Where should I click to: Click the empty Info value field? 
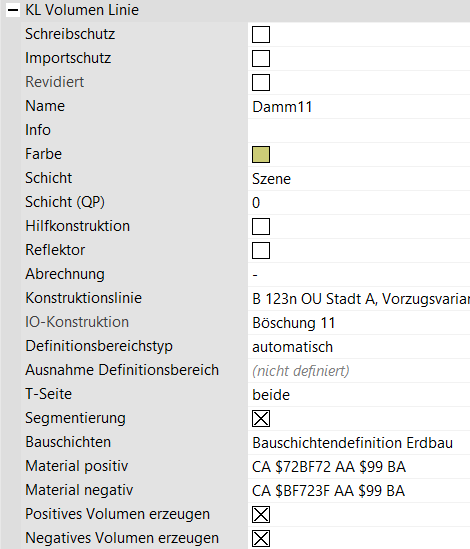point(359,131)
